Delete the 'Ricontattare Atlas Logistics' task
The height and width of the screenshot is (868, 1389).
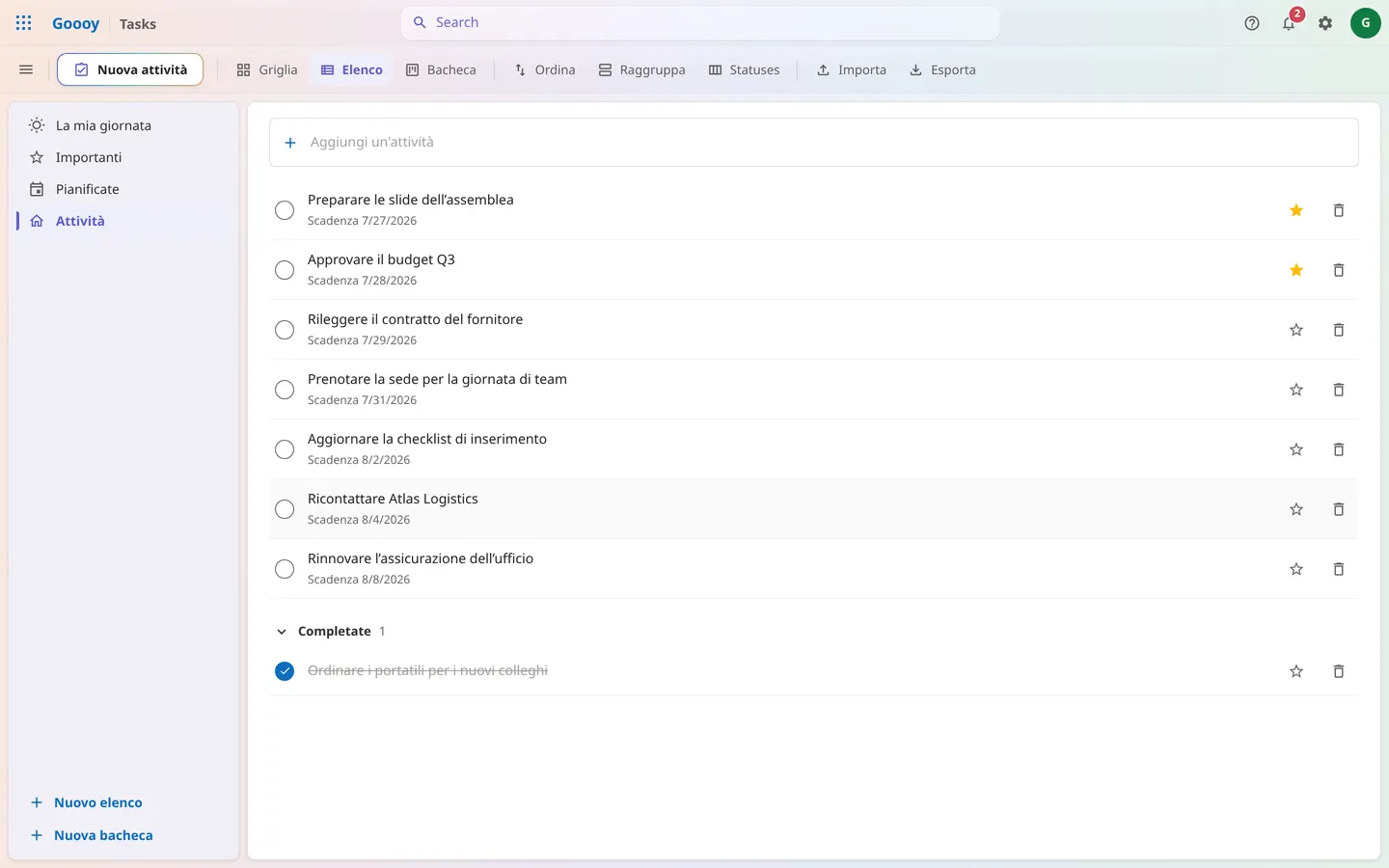coord(1339,509)
